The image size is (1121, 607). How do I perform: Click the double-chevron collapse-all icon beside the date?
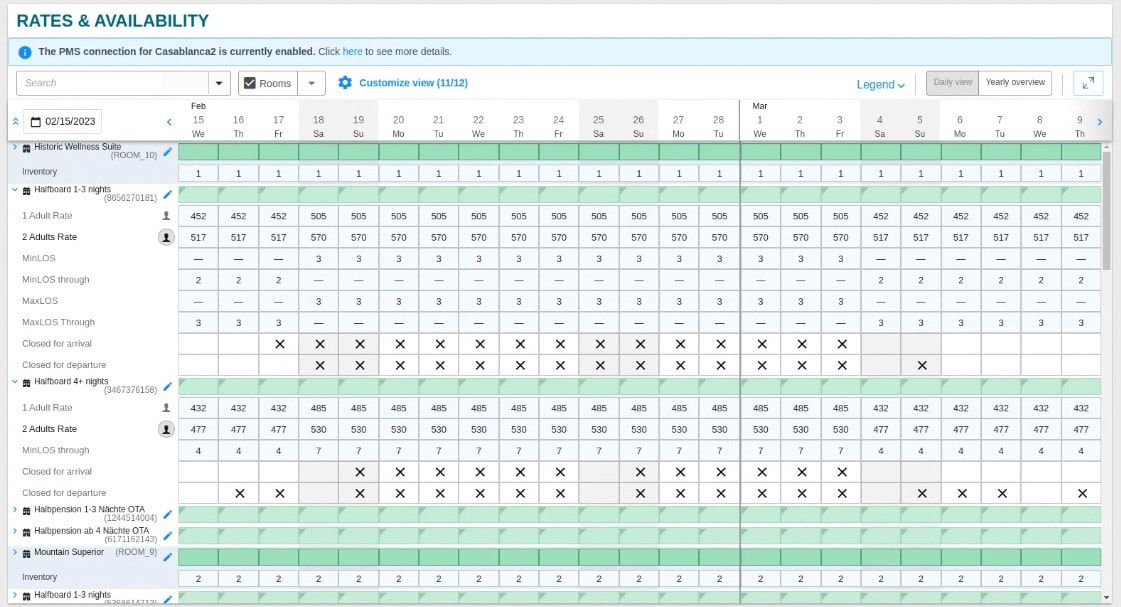[15, 122]
